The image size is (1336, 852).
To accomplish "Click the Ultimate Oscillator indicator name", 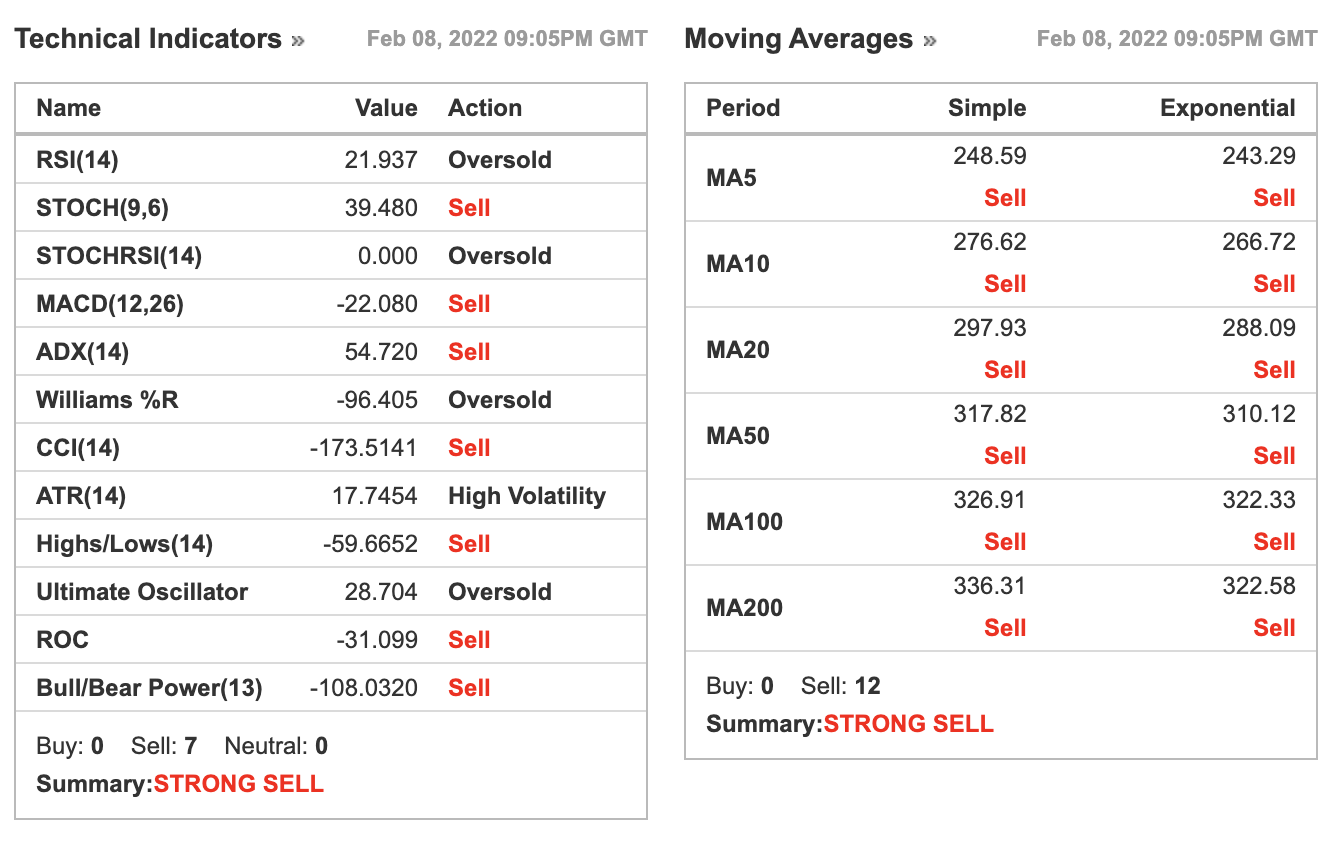I will (142, 592).
